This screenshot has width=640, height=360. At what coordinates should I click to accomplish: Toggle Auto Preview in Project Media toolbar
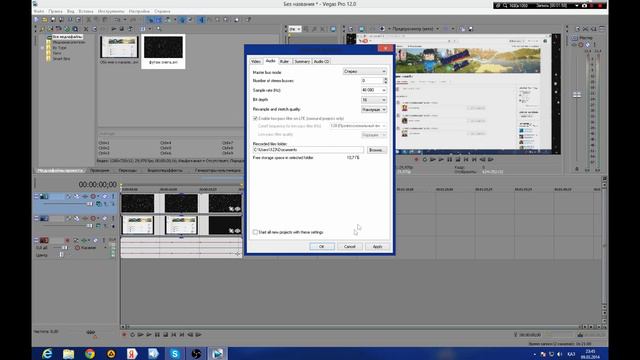tap(130, 29)
